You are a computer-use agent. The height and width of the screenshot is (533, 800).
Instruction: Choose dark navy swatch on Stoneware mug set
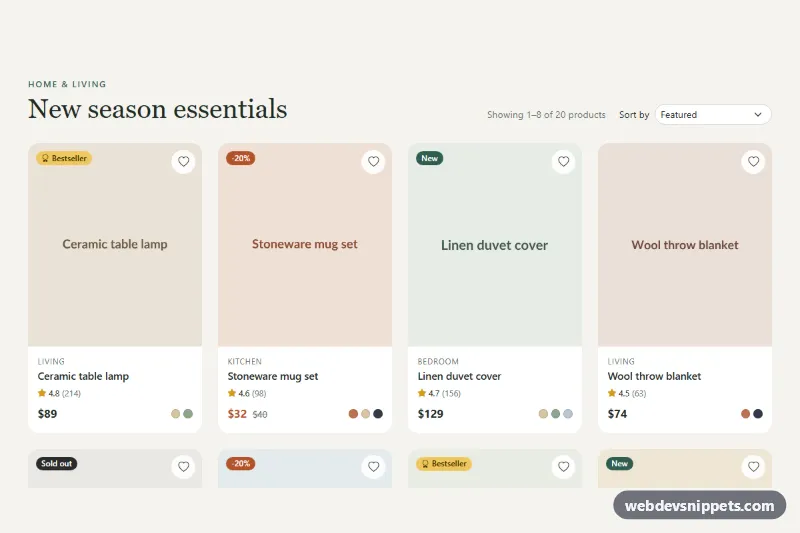coord(378,414)
